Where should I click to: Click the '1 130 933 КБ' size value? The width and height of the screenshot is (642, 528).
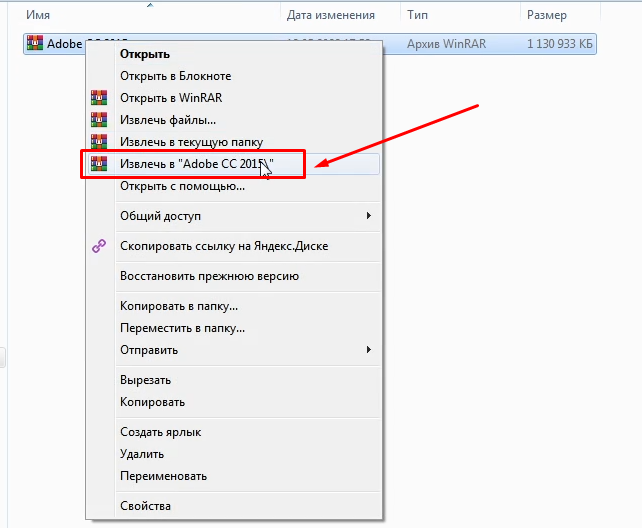[x=559, y=44]
